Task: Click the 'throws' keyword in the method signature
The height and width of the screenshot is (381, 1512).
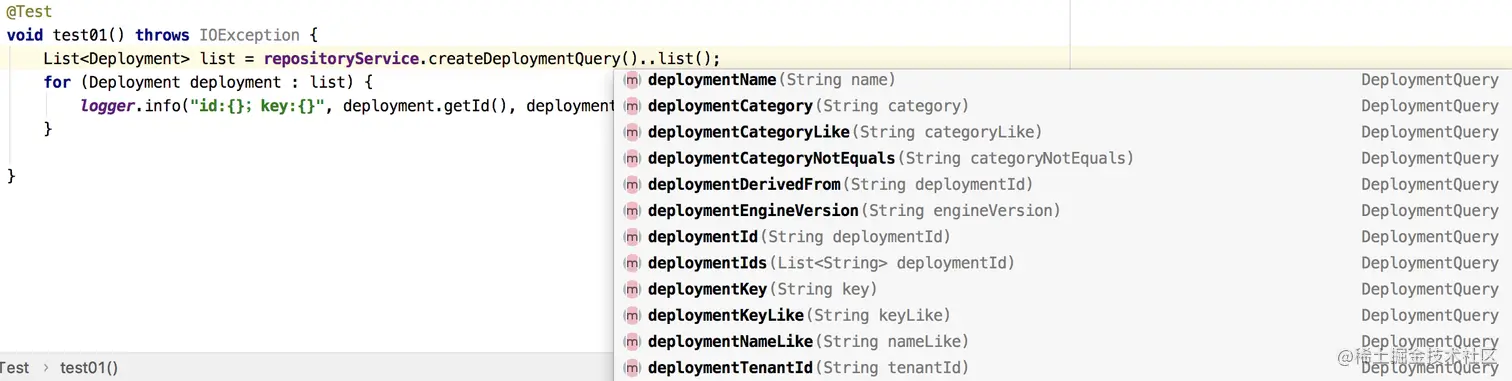Action: point(163,35)
